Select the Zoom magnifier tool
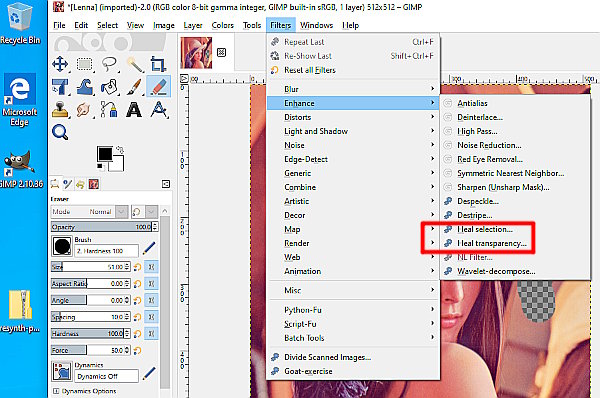The image size is (600, 398). pyautogui.click(x=60, y=132)
